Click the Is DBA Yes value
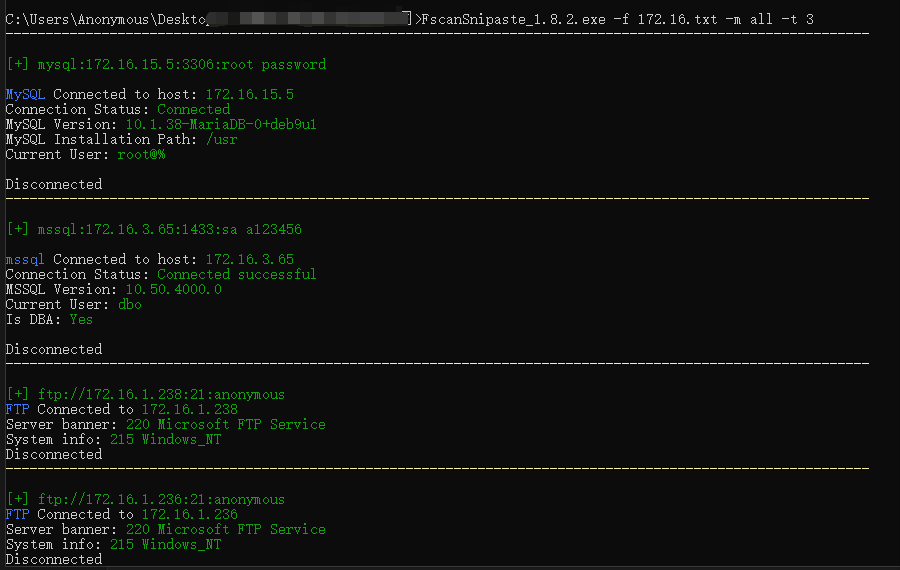 (81, 319)
